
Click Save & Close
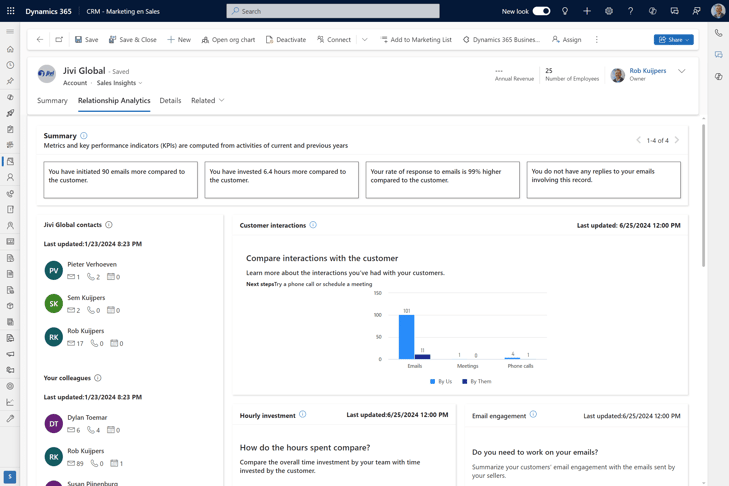point(133,40)
